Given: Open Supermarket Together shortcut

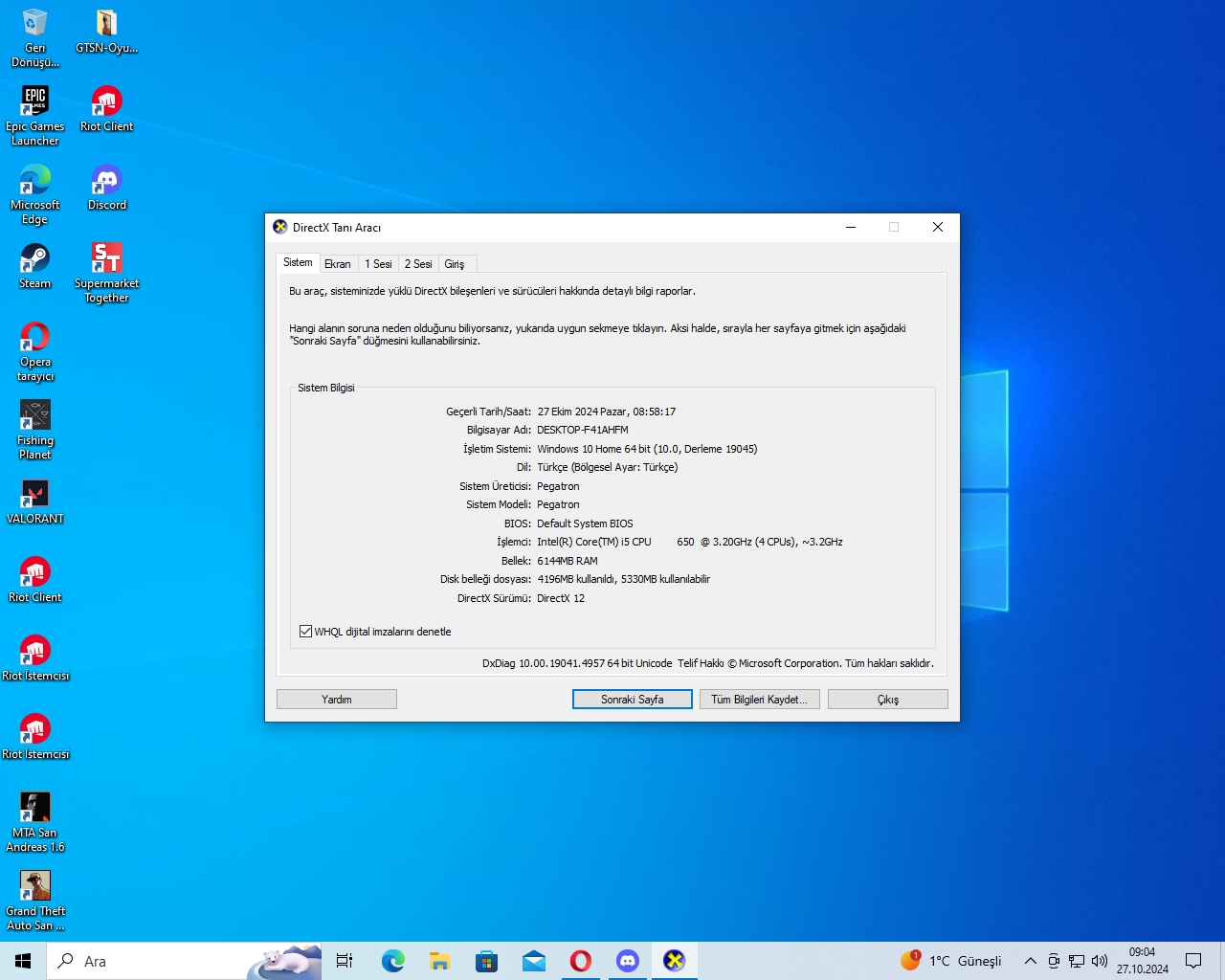Looking at the screenshot, I should click(106, 259).
